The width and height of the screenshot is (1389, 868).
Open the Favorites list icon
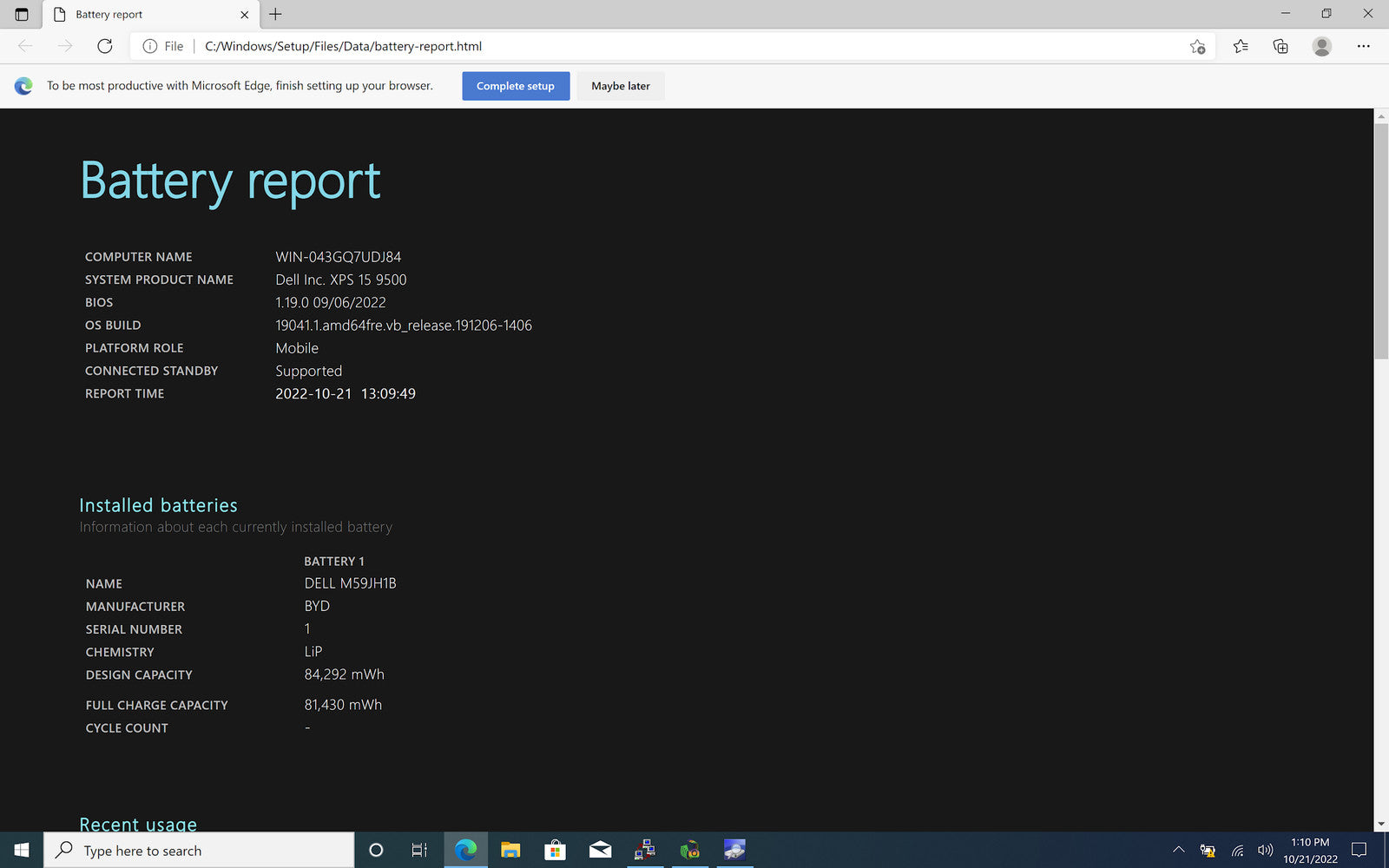coord(1241,46)
